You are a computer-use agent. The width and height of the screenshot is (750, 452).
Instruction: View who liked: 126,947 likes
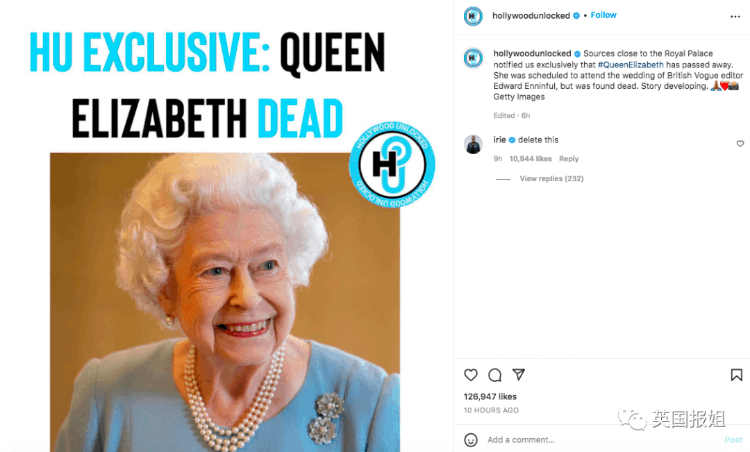tap(490, 397)
